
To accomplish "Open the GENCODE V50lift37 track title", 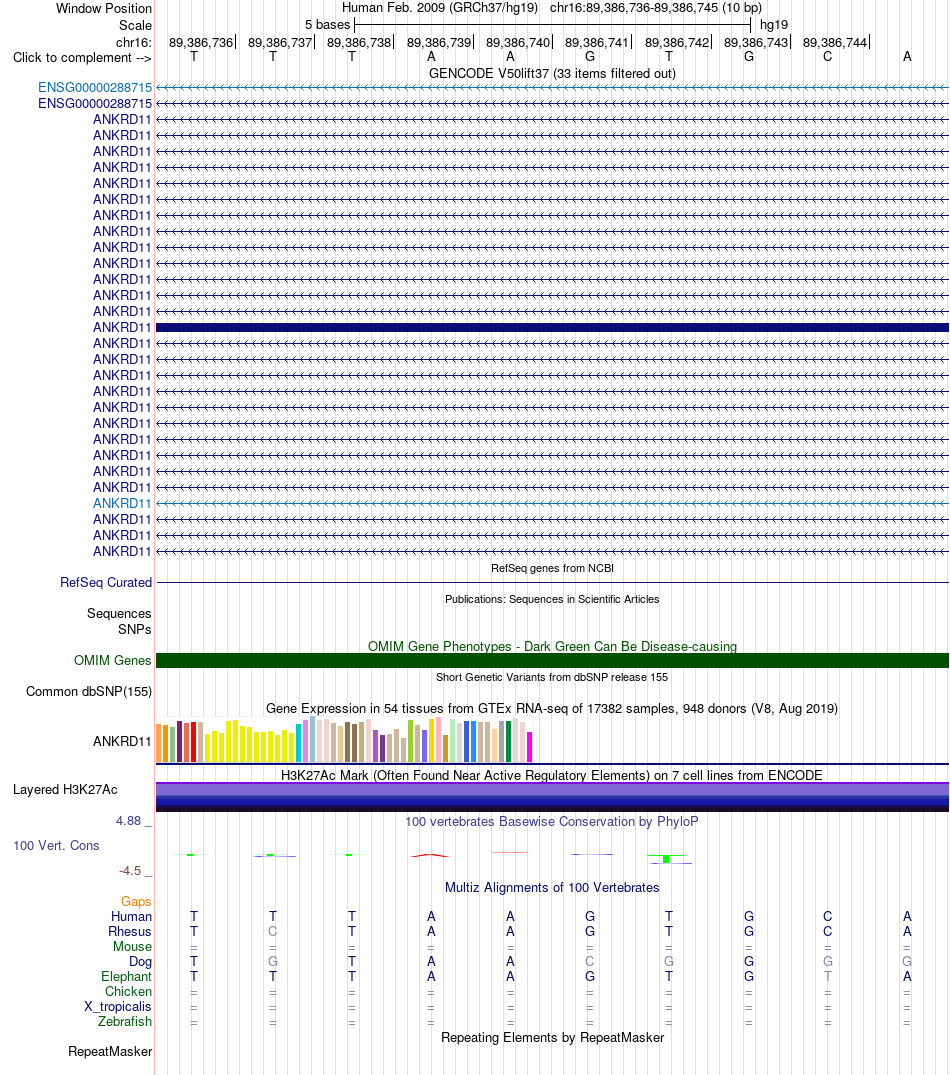I will click(552, 73).
